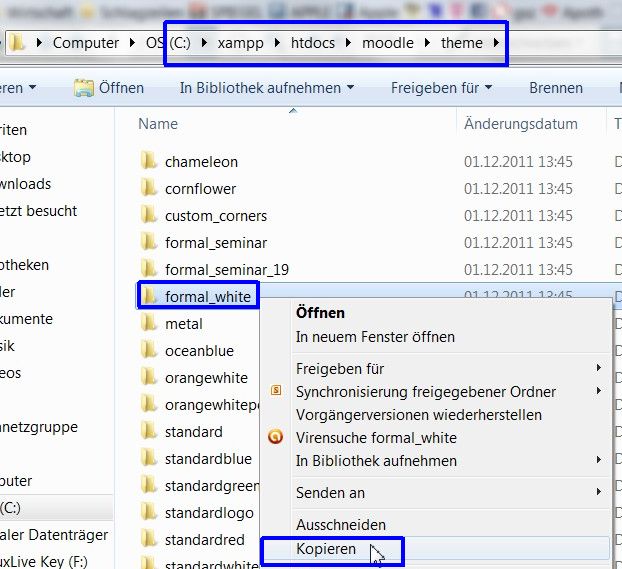Select the standardblue folder icon
Image resolution: width=622 pixels, height=569 pixels.
pos(149,458)
